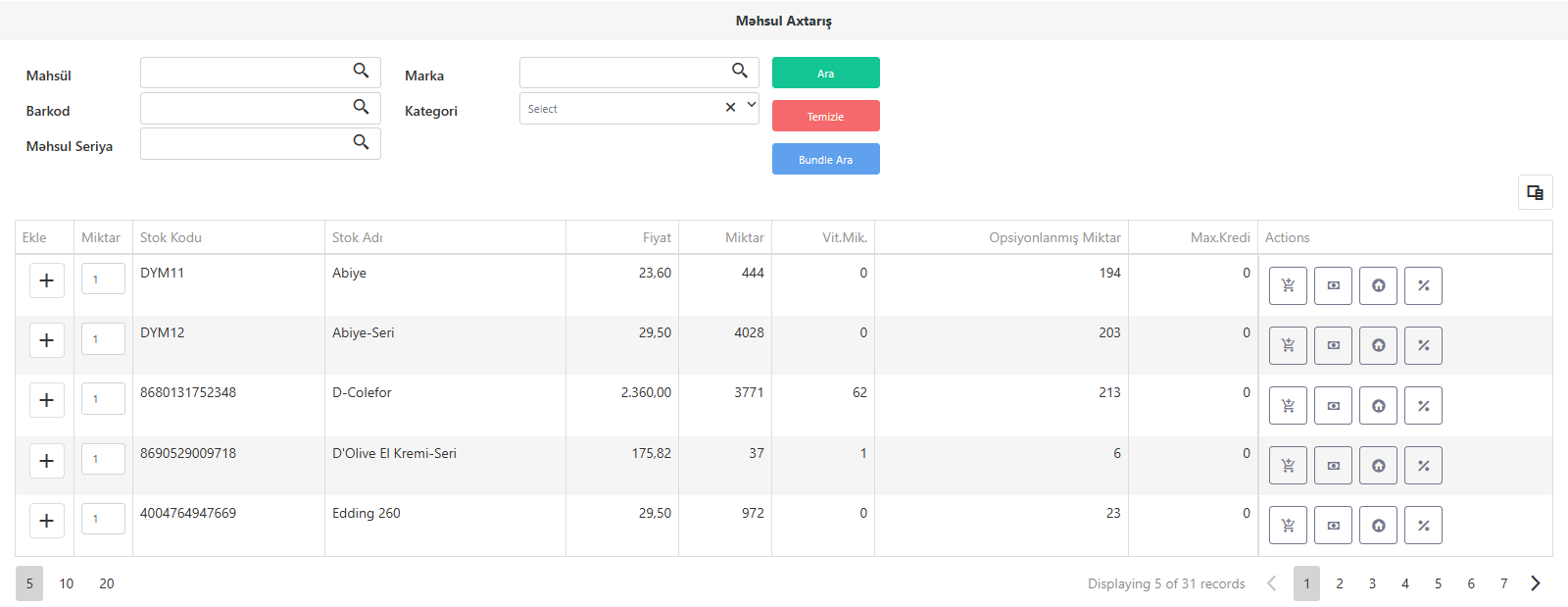
Task: Click magnifier icon in Marka field
Action: coord(740,71)
